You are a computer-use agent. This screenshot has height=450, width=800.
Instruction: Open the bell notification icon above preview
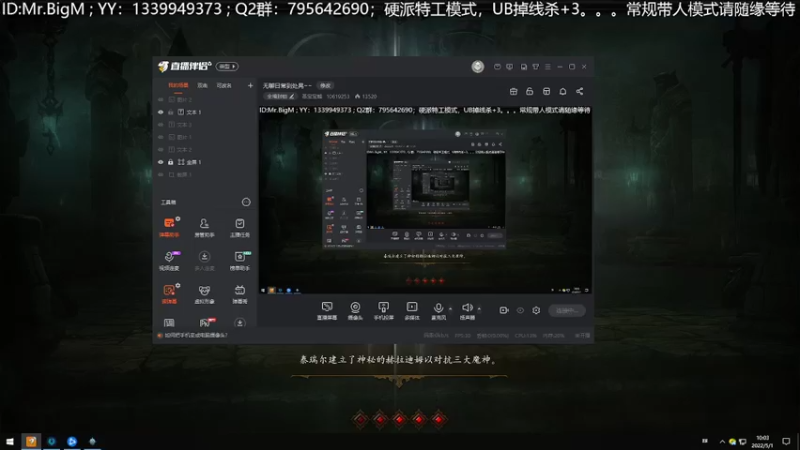[x=563, y=91]
